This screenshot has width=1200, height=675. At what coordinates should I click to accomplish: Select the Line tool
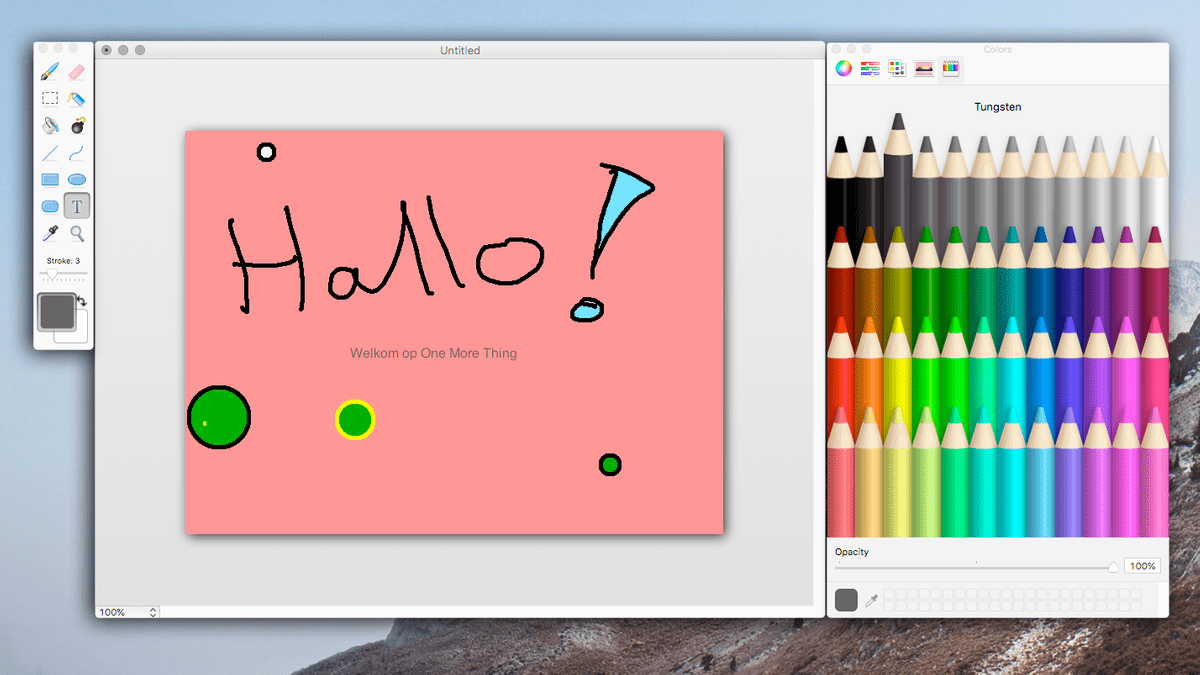click(49, 152)
